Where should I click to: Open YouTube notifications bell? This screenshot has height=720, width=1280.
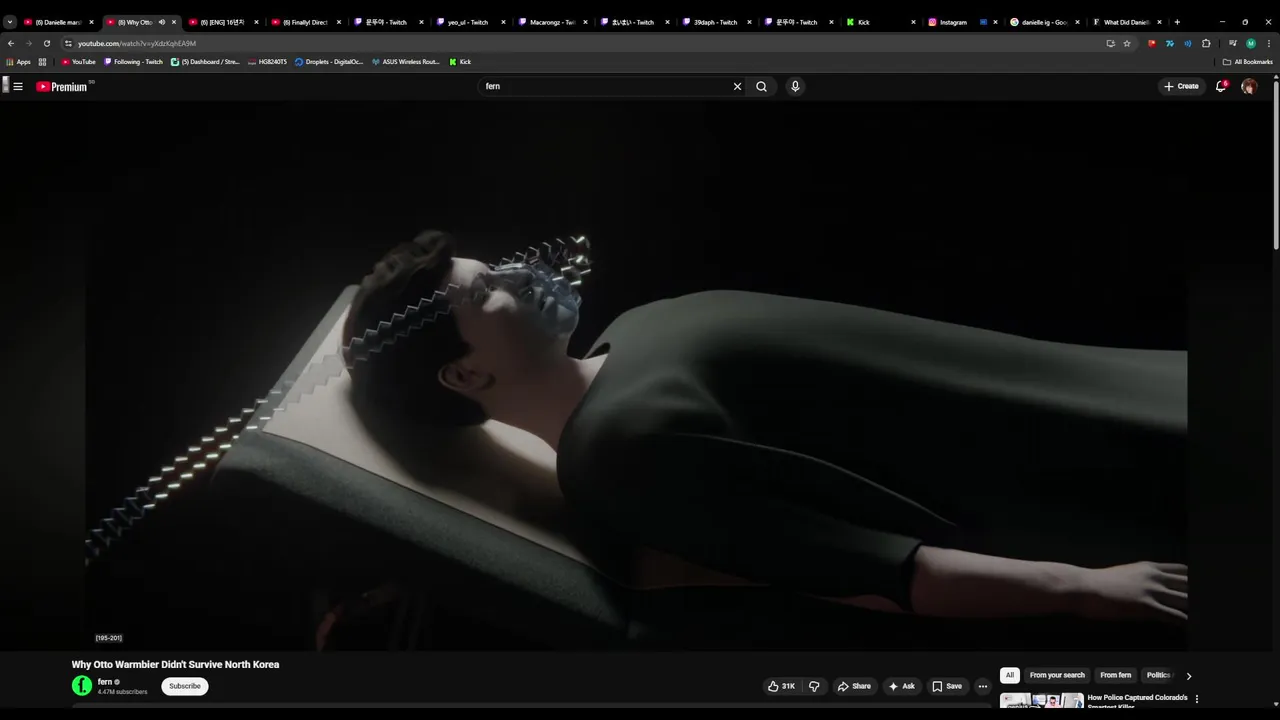(1221, 87)
